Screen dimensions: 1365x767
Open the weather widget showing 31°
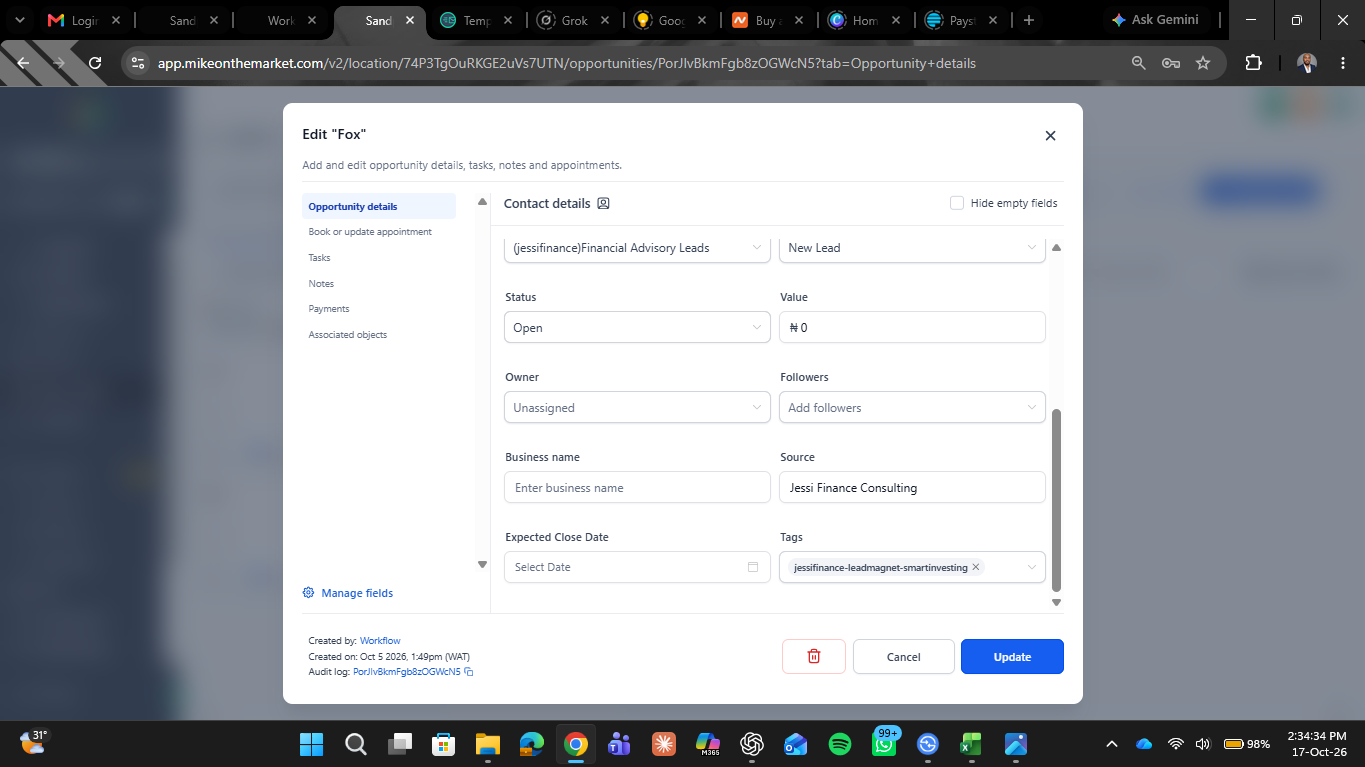[x=34, y=742]
